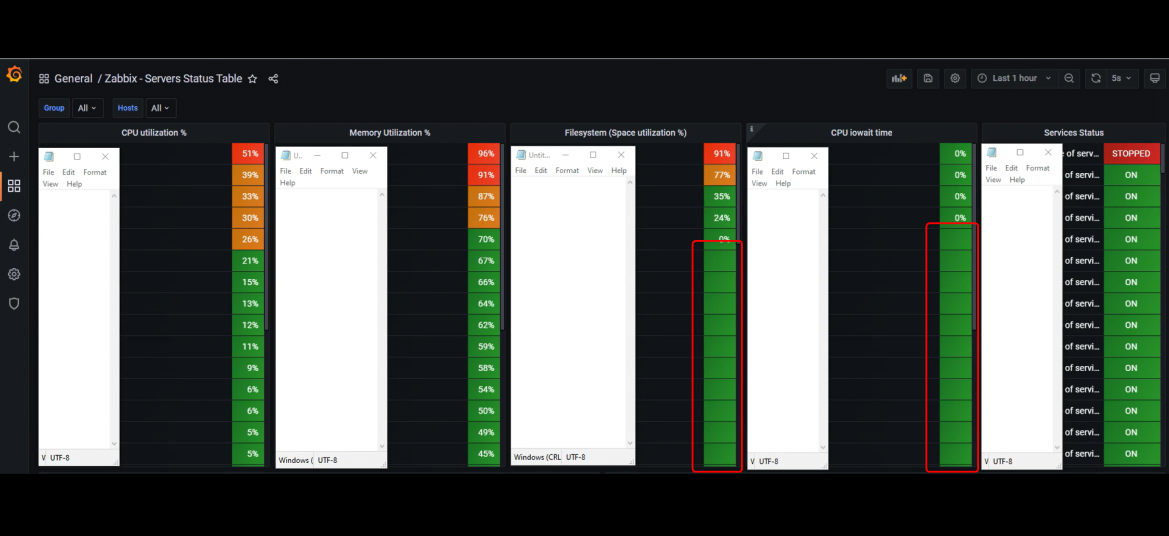Open the Group All variable dropdown
Screen dimensions: 1169x536
click(x=87, y=108)
